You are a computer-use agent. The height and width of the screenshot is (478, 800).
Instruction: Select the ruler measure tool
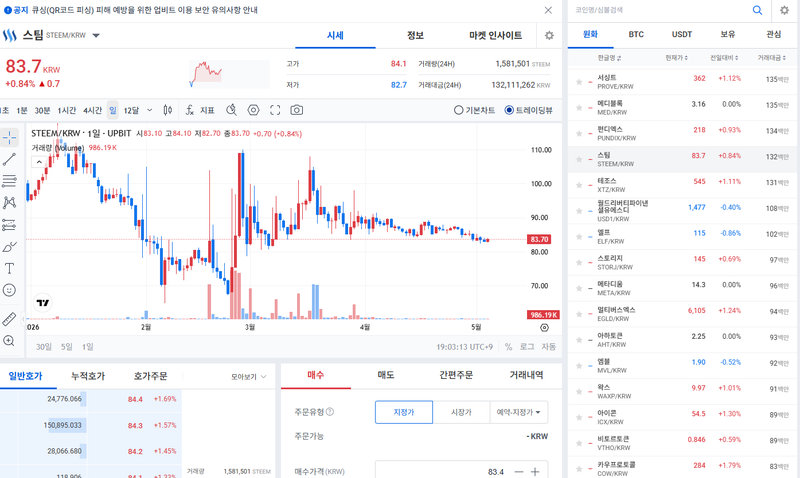coord(9,319)
